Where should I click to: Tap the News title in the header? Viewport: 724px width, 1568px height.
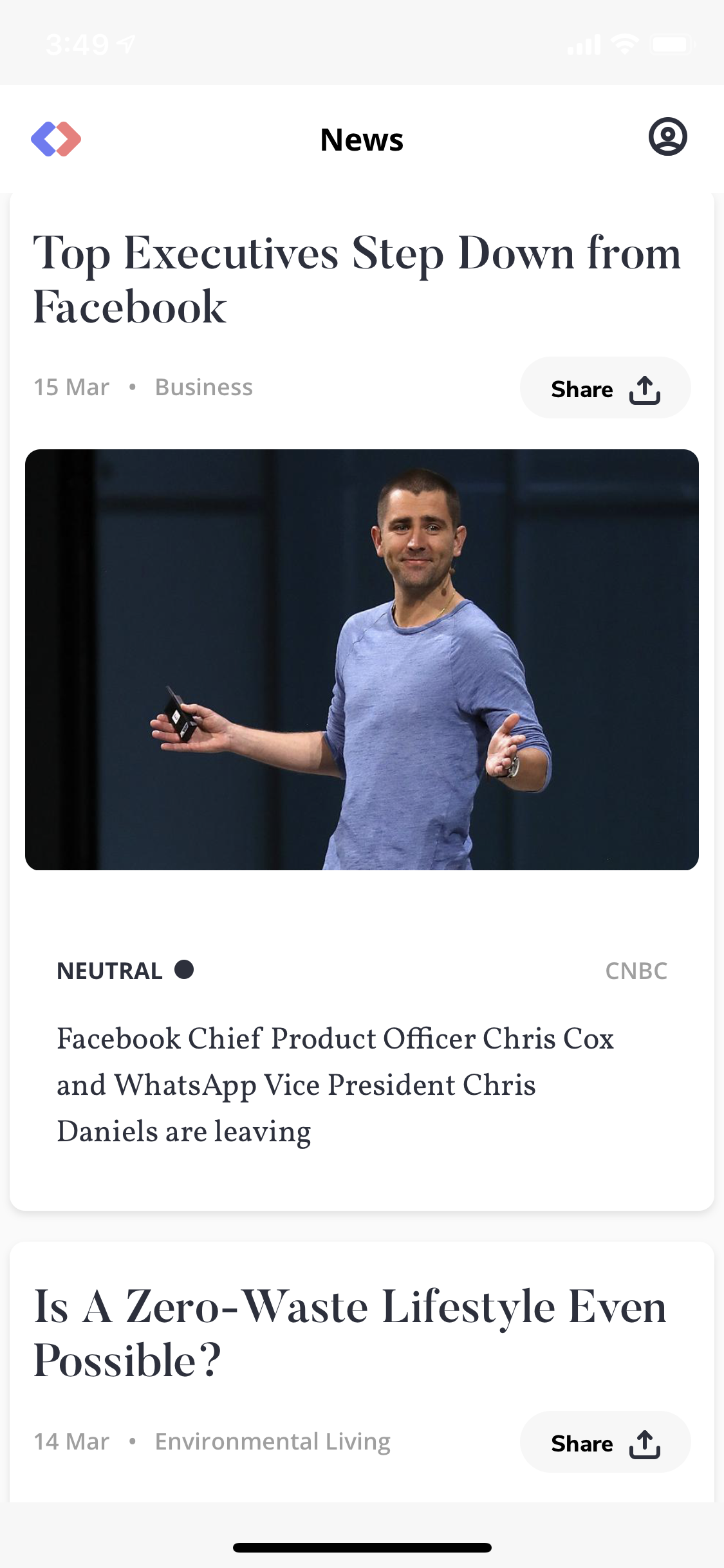(x=362, y=140)
